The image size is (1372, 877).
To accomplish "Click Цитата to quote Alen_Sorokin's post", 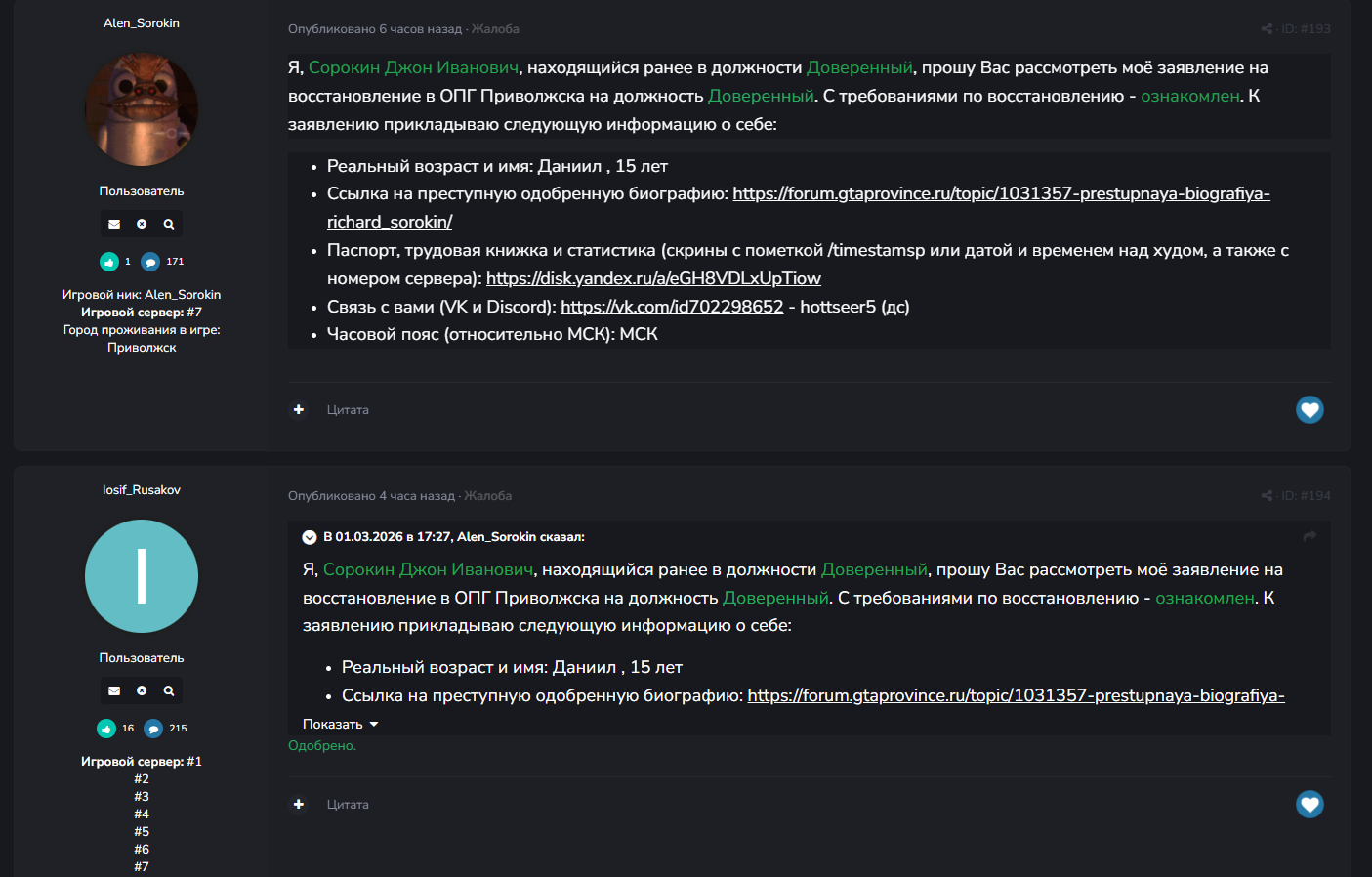I will coord(348,410).
